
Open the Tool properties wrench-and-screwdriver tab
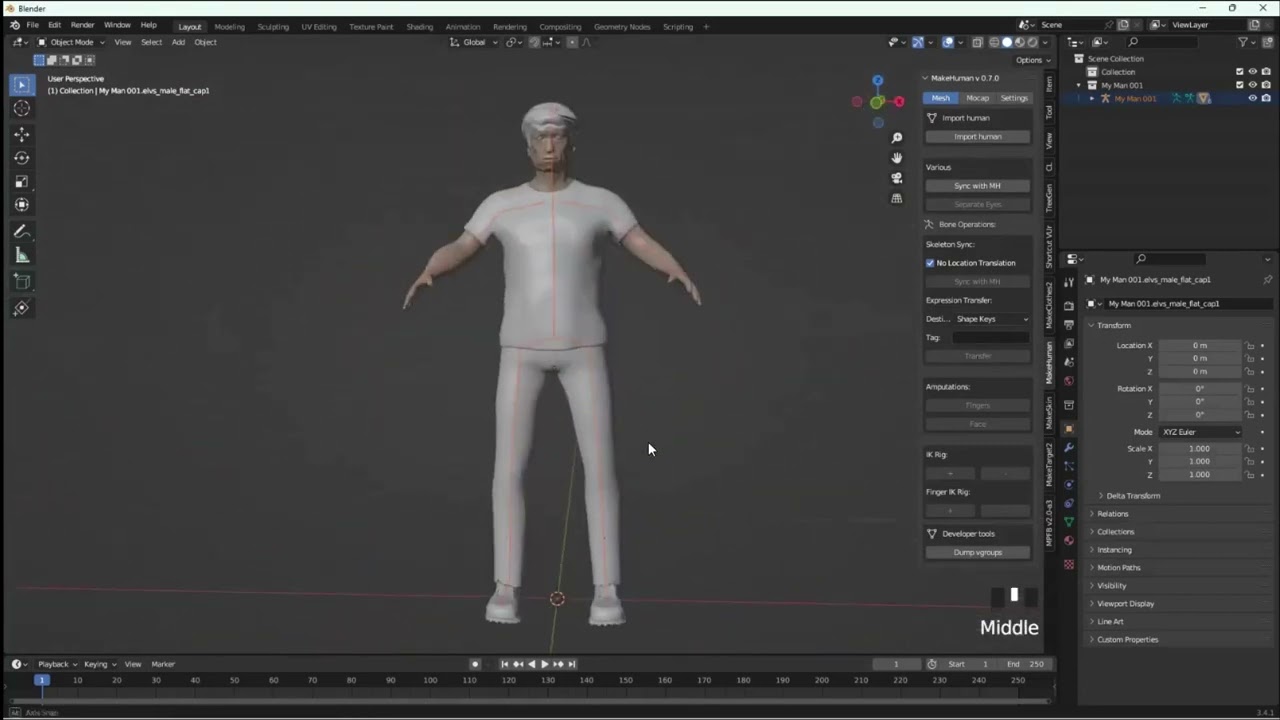pos(1069,283)
